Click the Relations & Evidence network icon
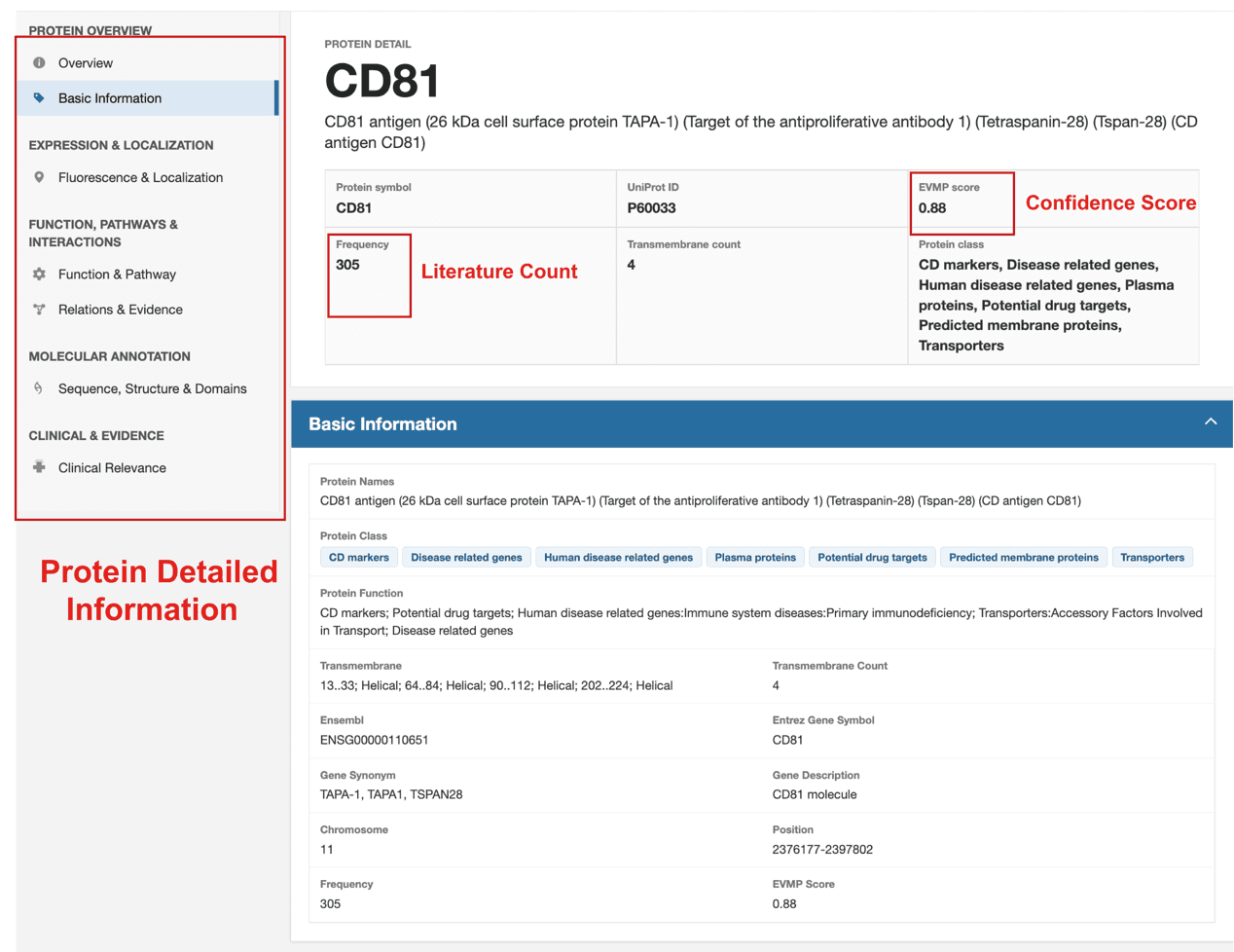Image resolution: width=1234 pixels, height=952 pixels. coord(39,310)
